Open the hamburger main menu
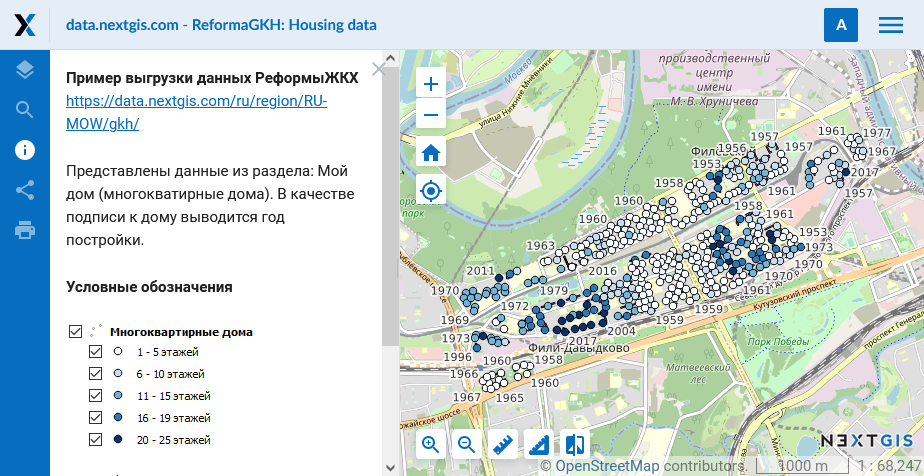 [890, 25]
